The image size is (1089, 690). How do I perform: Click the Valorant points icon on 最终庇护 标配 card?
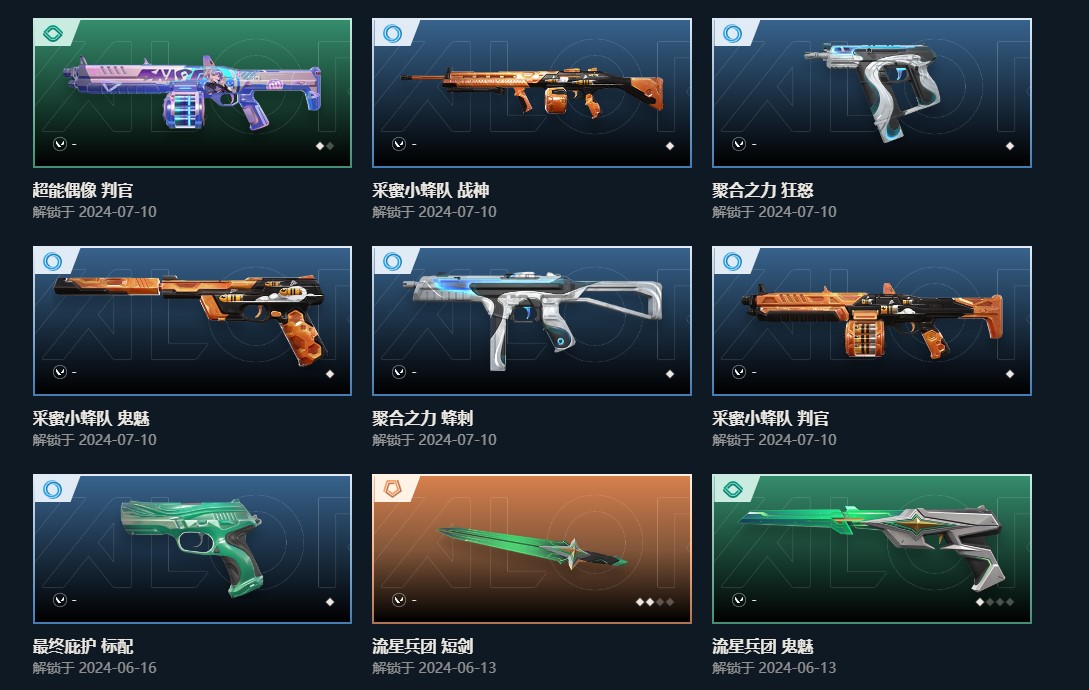[x=60, y=600]
